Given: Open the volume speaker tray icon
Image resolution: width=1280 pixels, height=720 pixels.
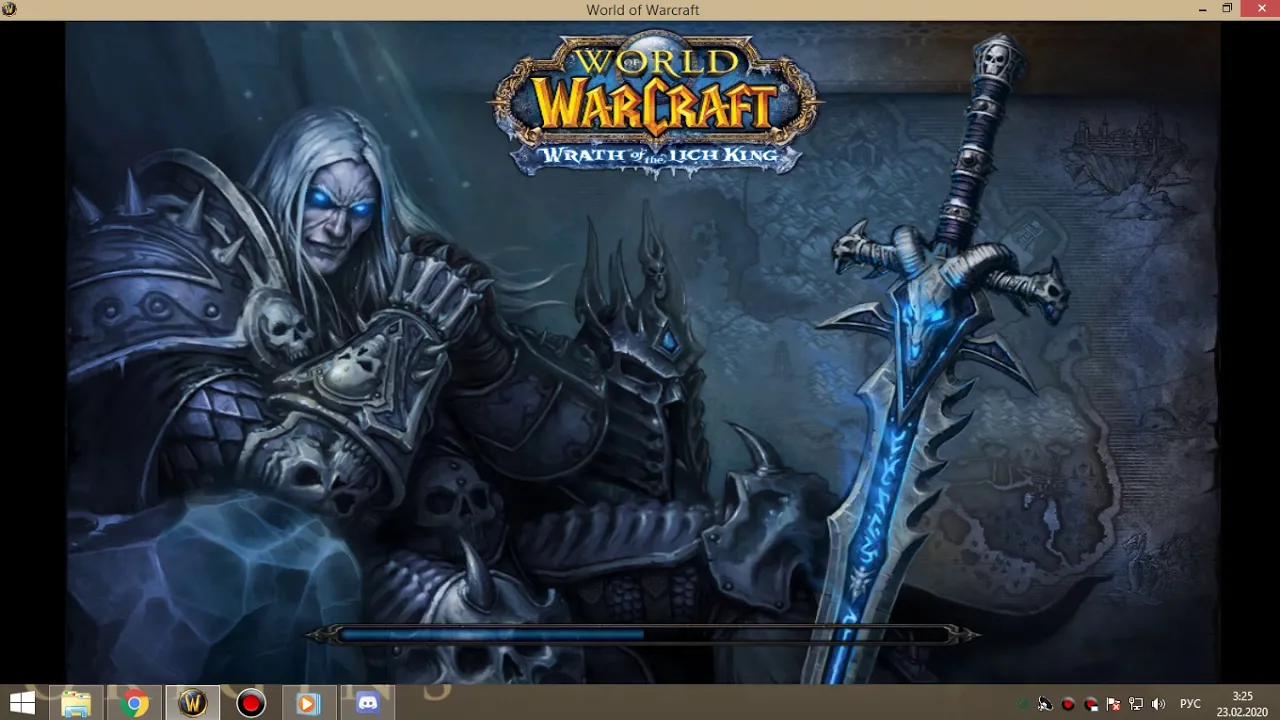Looking at the screenshot, I should (x=1158, y=704).
